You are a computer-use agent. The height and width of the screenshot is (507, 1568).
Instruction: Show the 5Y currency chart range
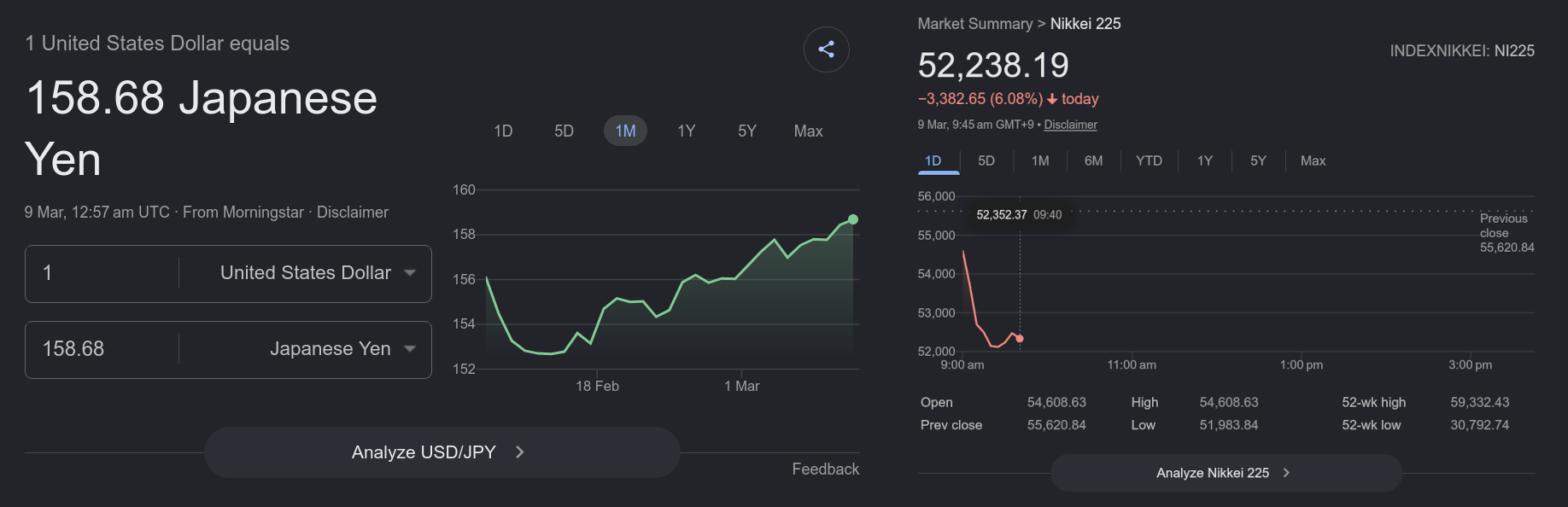[x=747, y=131]
